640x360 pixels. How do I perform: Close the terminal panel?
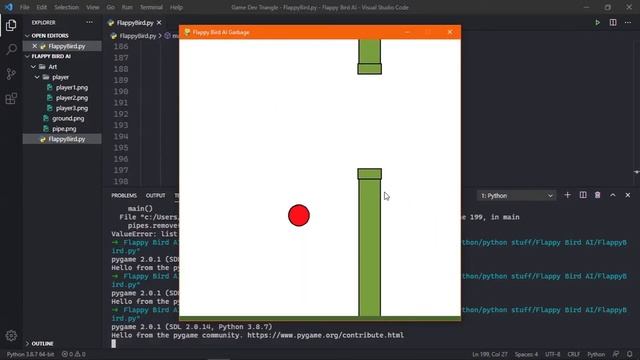(628, 195)
